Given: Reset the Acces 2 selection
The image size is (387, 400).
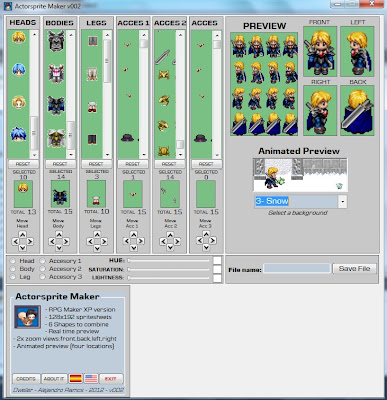Looking at the screenshot, I should (169, 164).
